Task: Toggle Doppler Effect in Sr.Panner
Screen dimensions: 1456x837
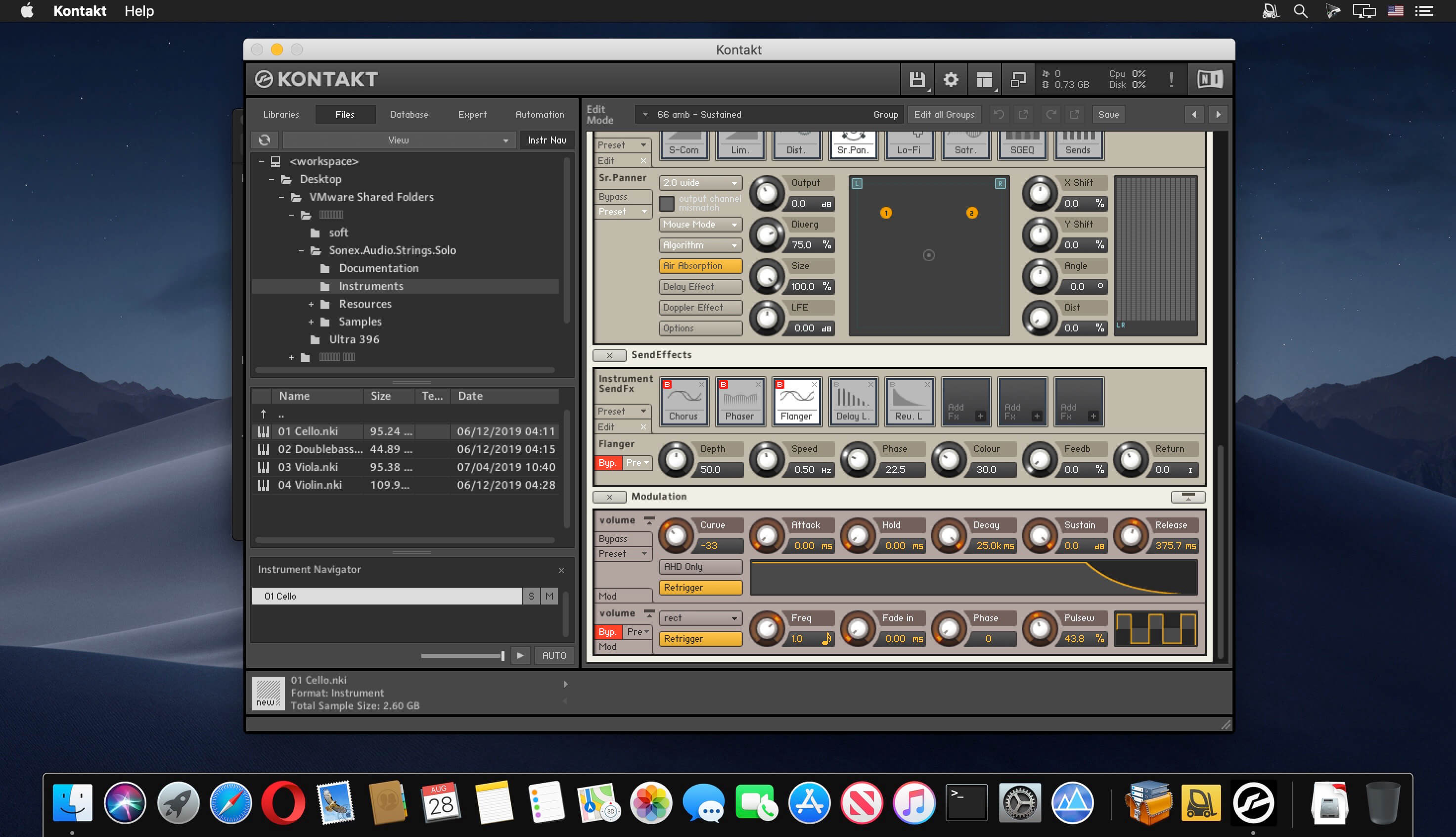Action: [700, 308]
